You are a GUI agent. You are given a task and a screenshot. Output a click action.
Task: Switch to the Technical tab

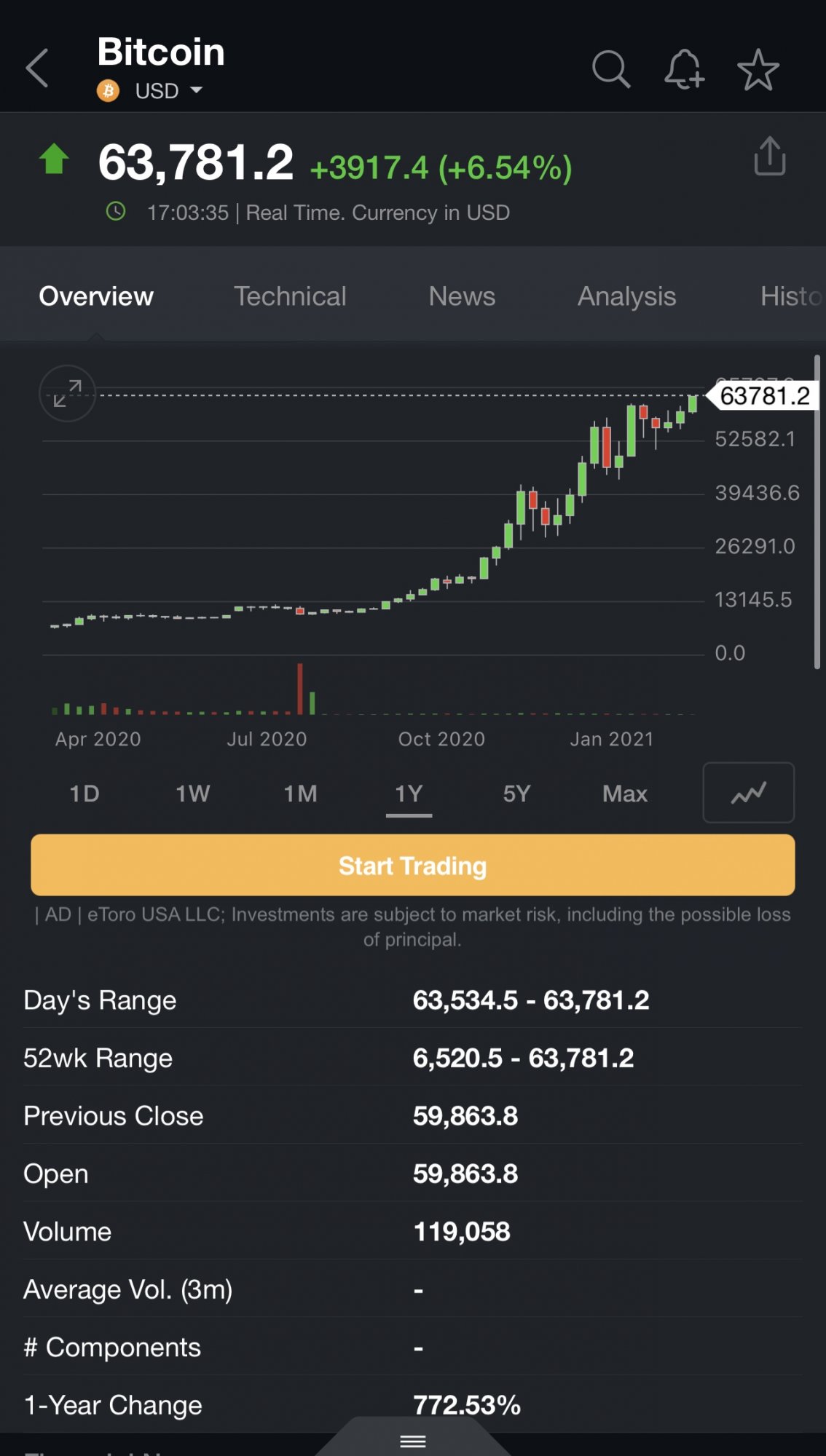pyautogui.click(x=290, y=296)
